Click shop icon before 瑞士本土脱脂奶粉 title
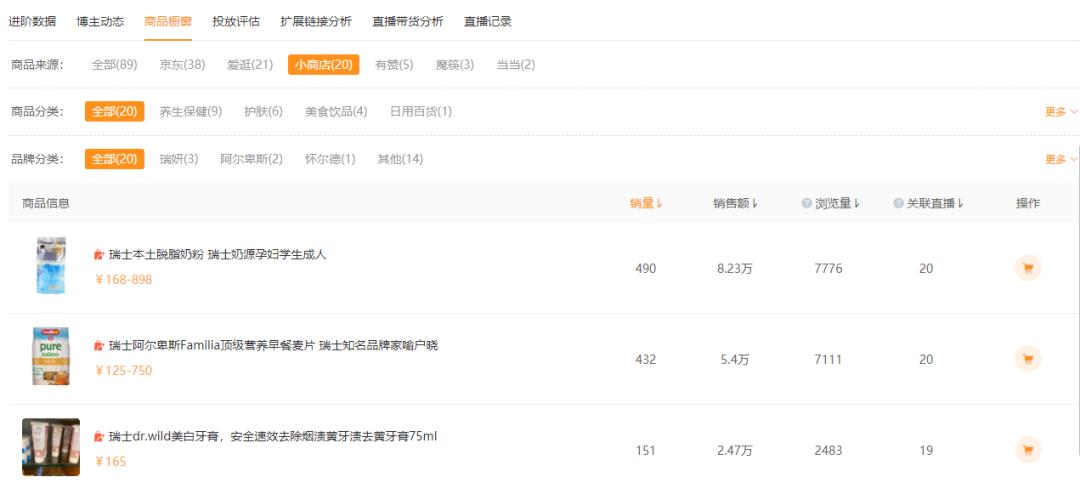The height and width of the screenshot is (494, 1080). pos(99,255)
